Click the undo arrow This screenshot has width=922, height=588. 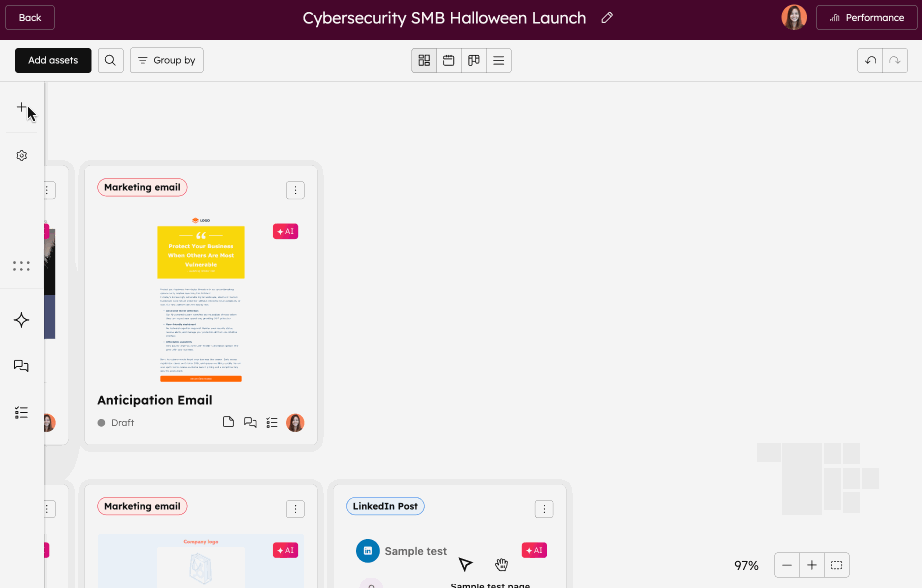coord(870,60)
